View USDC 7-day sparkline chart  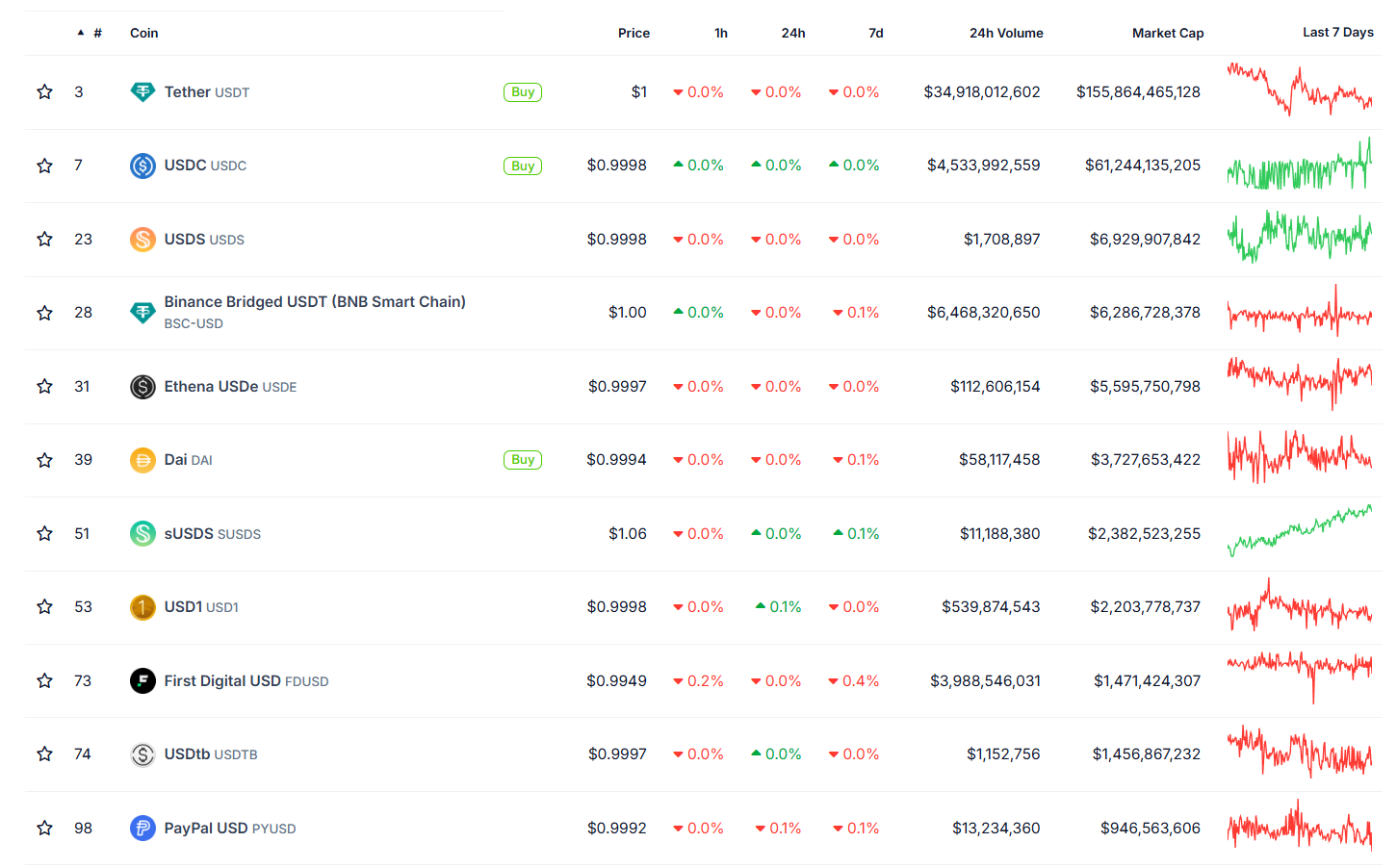point(1300,165)
